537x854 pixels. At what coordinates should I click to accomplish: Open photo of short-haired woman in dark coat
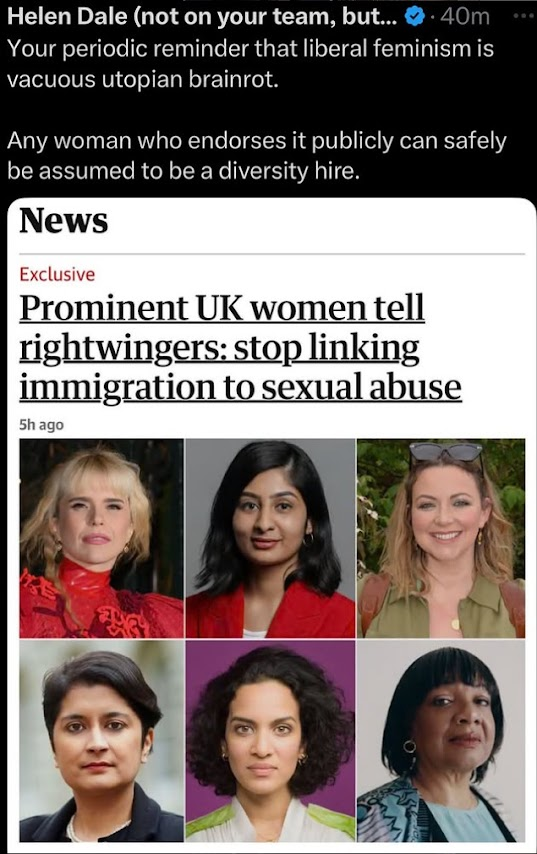(x=101, y=741)
